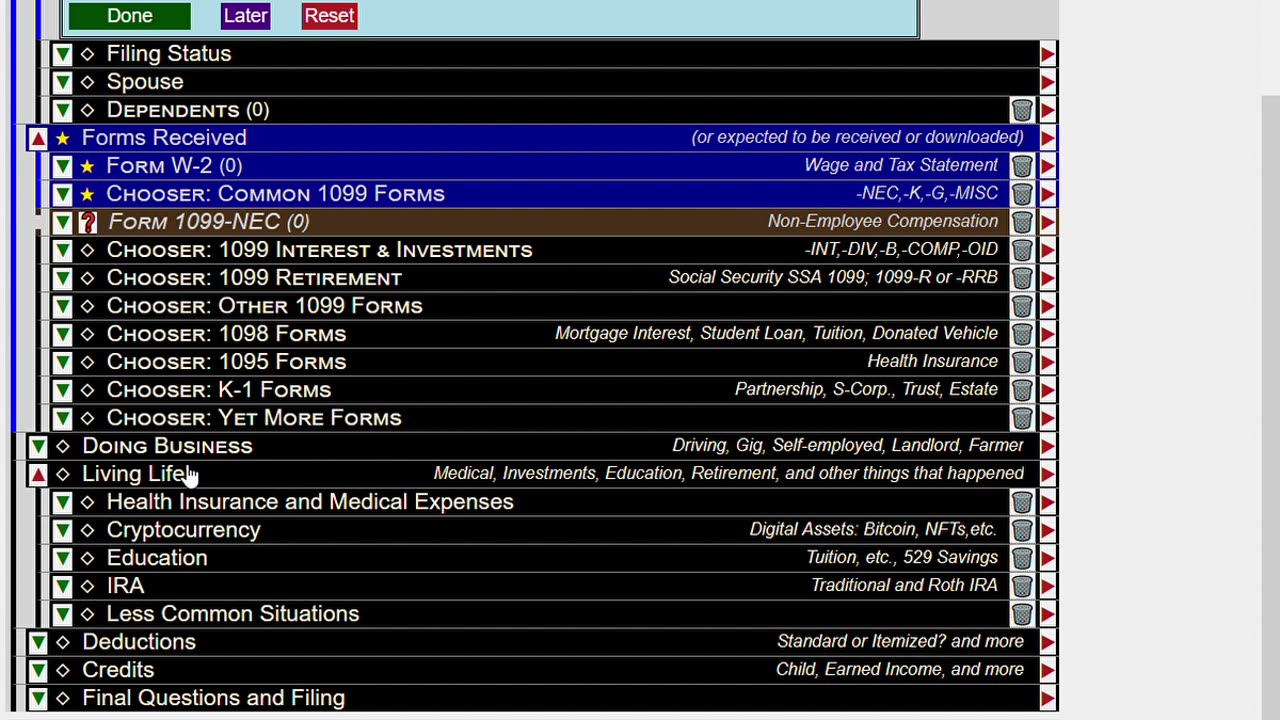Trash the Education row
Viewport: 1280px width, 720px height.
tap(1021, 558)
